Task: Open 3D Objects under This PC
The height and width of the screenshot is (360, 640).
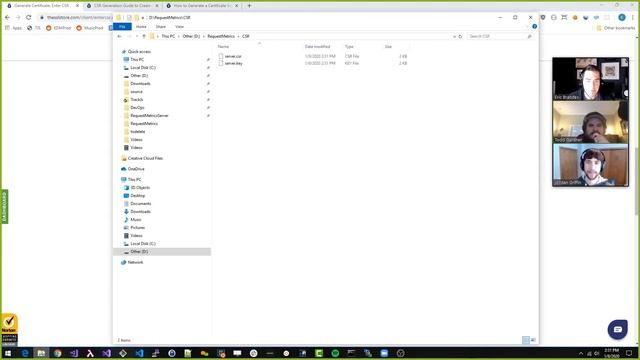Action: (x=140, y=188)
